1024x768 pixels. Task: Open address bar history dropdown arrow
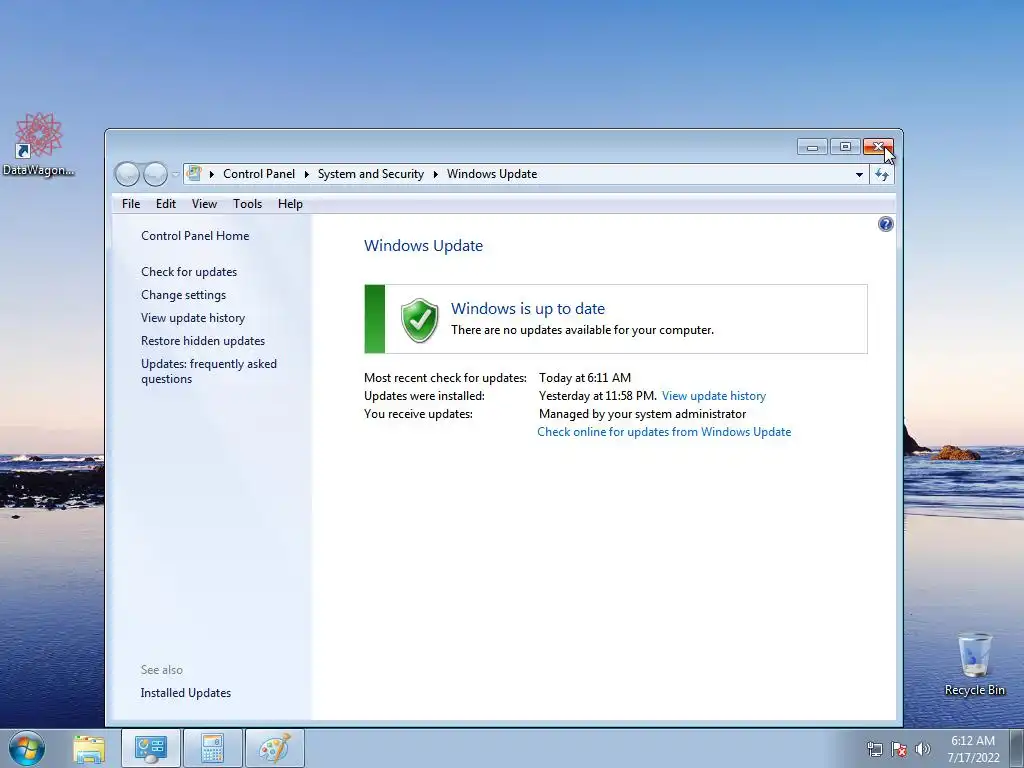pyautogui.click(x=859, y=174)
